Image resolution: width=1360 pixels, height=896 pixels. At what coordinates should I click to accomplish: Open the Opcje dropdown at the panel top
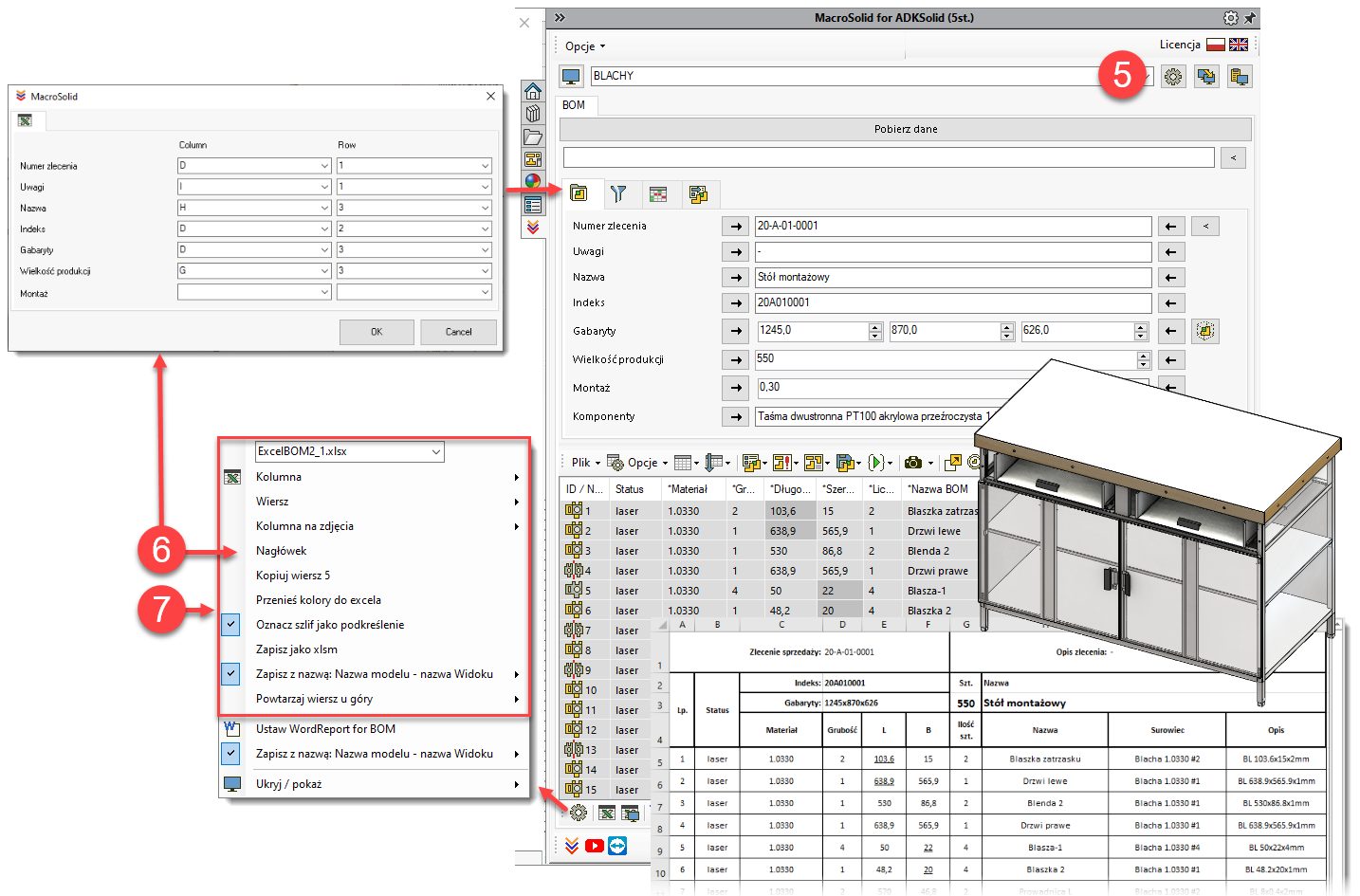tap(585, 46)
